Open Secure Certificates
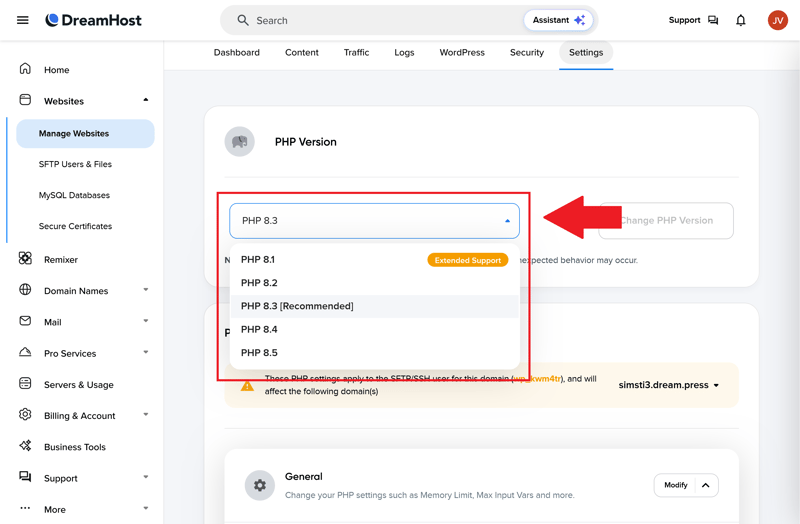 point(75,227)
